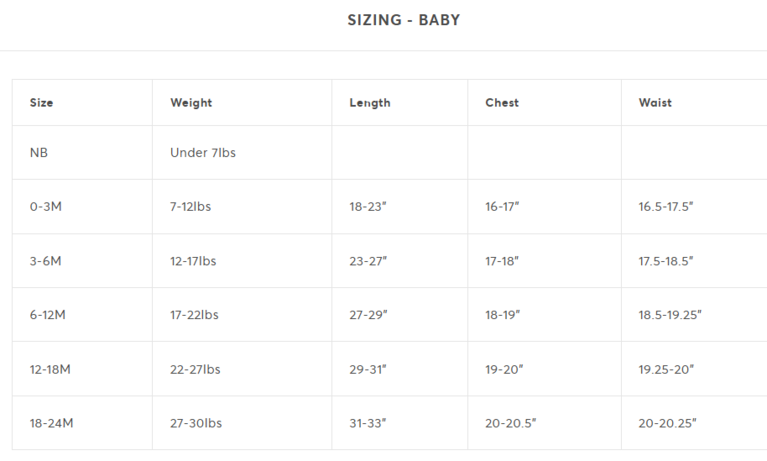Image resolution: width=767 pixels, height=461 pixels.
Task: Click the Length column header
Action: [x=370, y=103]
